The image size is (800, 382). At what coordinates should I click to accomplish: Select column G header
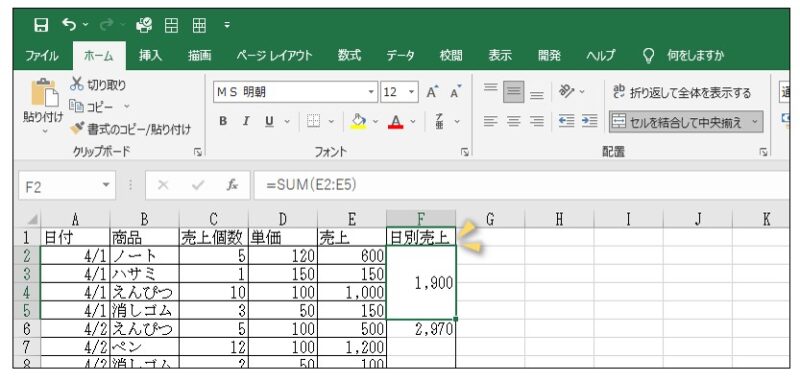[x=490, y=219]
